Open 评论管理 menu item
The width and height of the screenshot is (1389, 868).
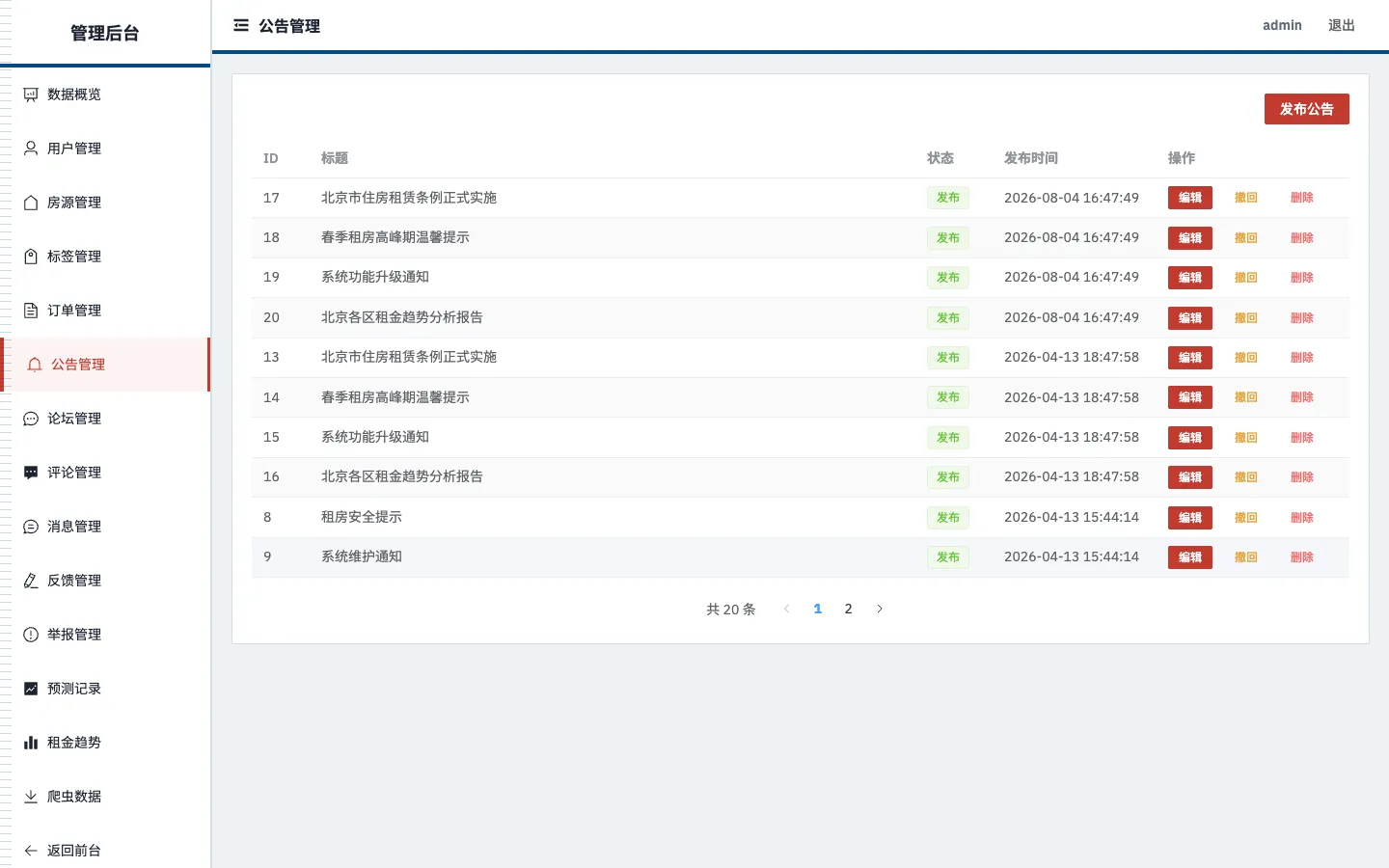[105, 473]
